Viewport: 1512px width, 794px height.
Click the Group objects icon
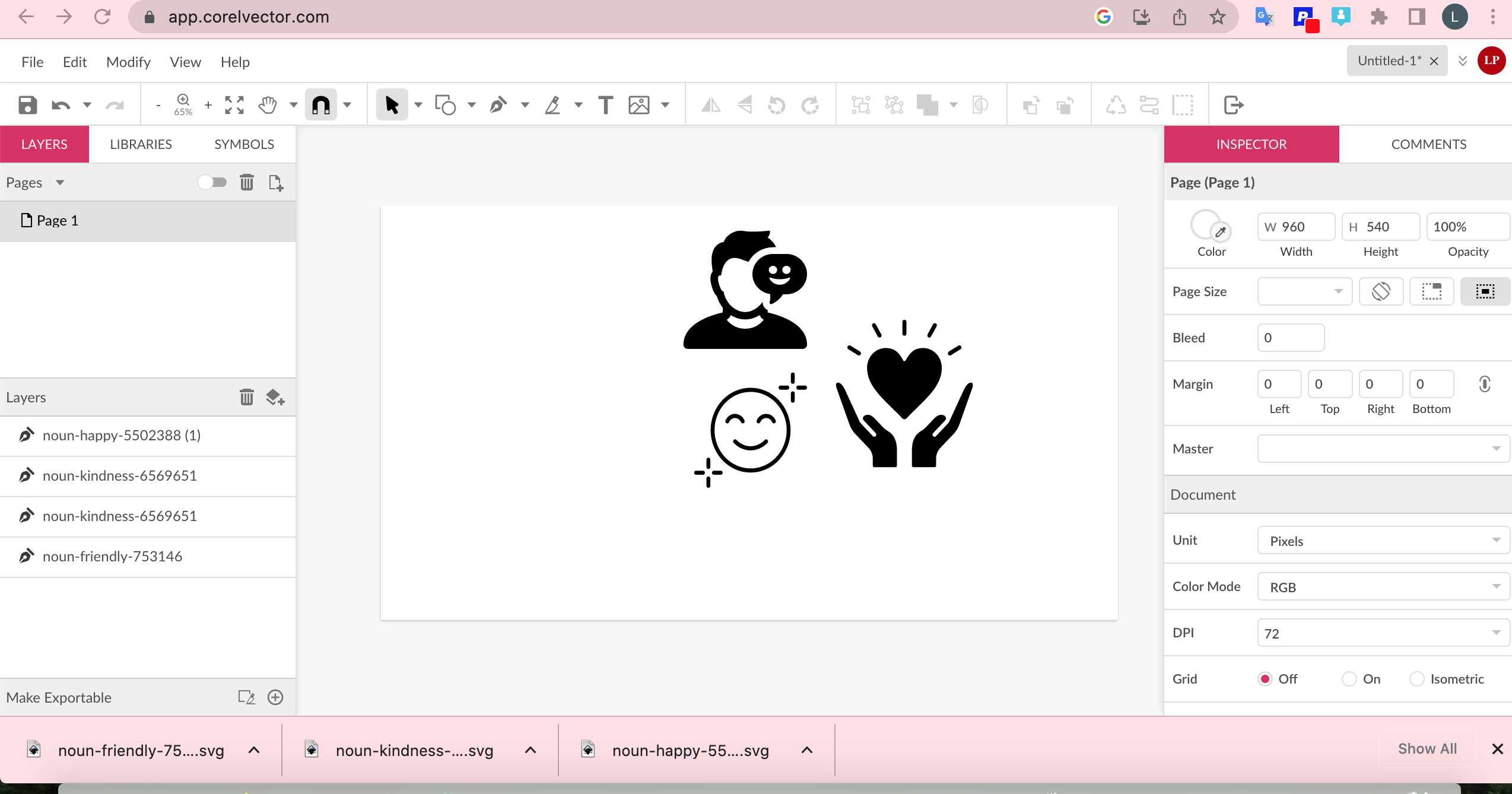pos(860,105)
